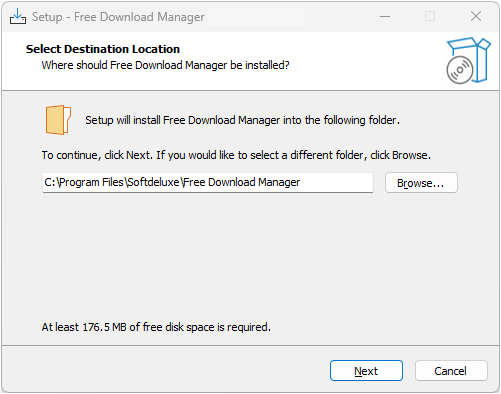This screenshot has height=394, width=501.
Task: Click the disabled maximize window button
Action: [x=430, y=16]
